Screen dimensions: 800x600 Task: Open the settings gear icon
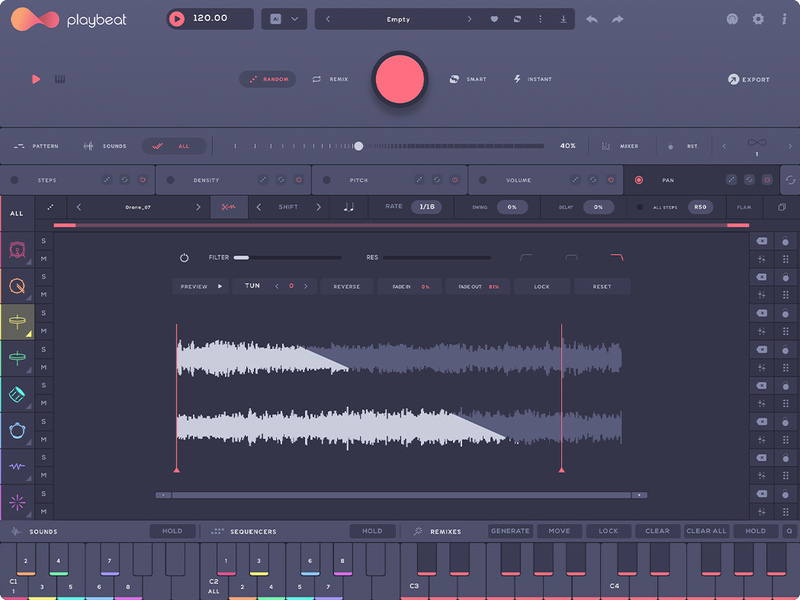pos(758,19)
